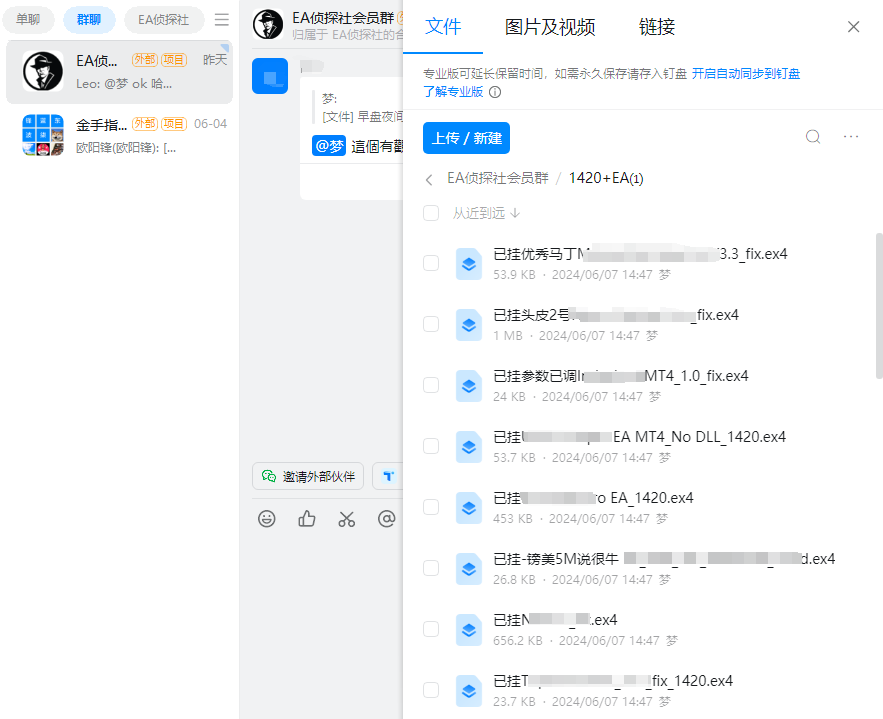Click file icon of 656.2 KB ex4 file
Image resolution: width=883 pixels, height=719 pixels.
[x=469, y=630]
